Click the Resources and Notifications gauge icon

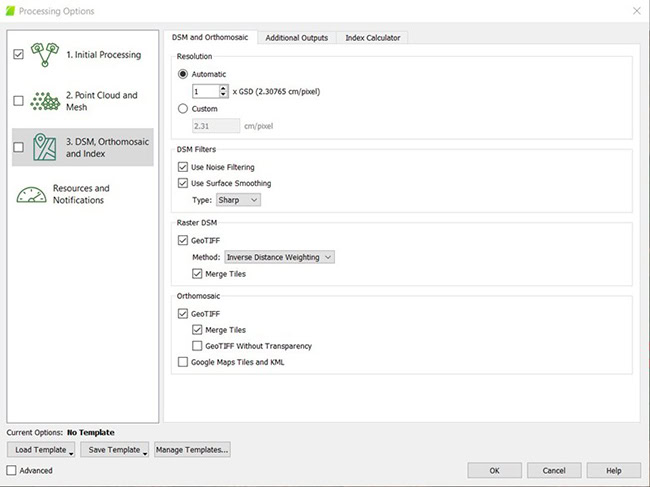(x=32, y=194)
